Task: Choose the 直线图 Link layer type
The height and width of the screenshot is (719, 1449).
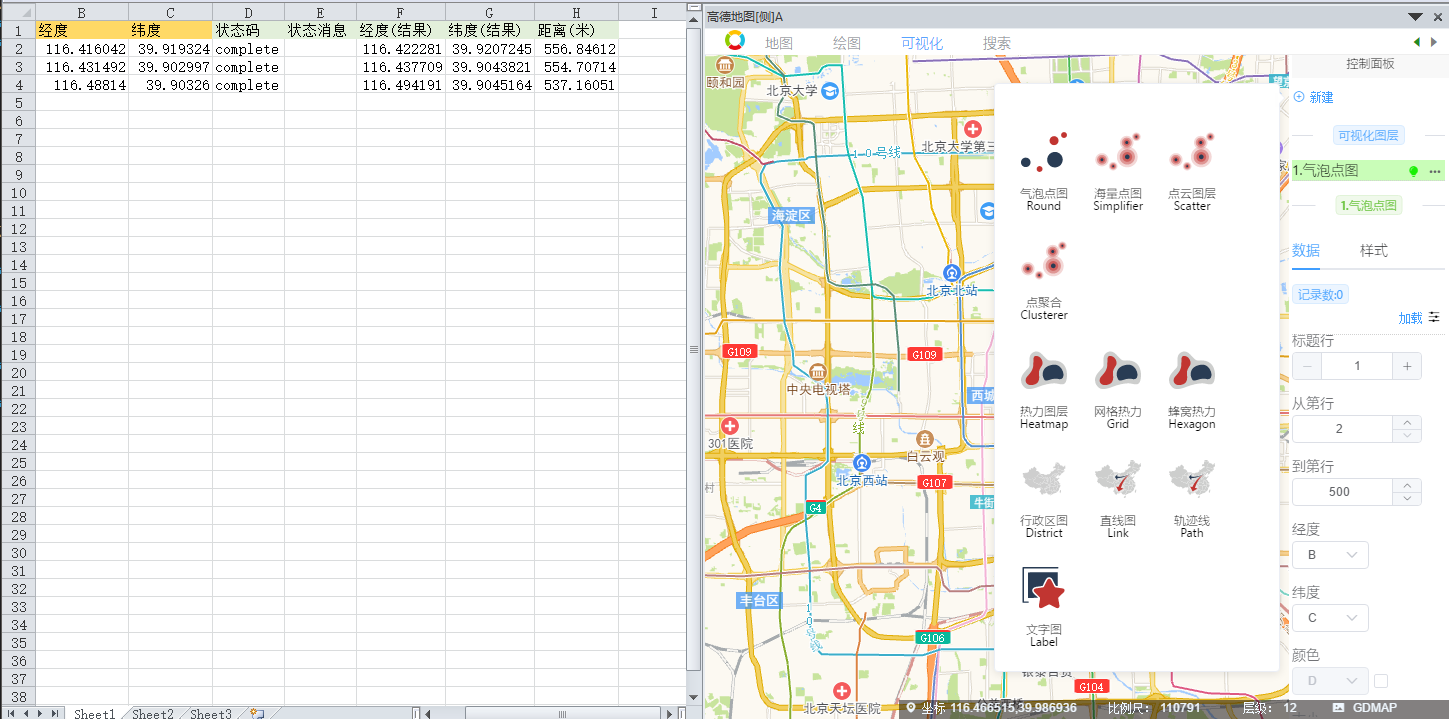Action: (x=1117, y=497)
